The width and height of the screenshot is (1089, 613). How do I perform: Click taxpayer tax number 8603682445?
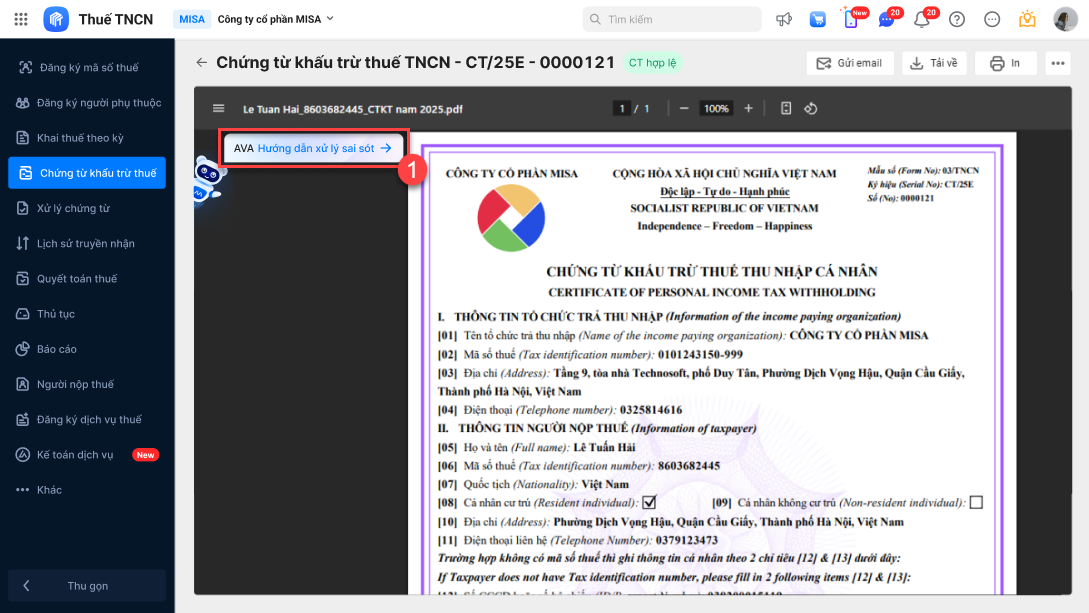[x=689, y=466]
